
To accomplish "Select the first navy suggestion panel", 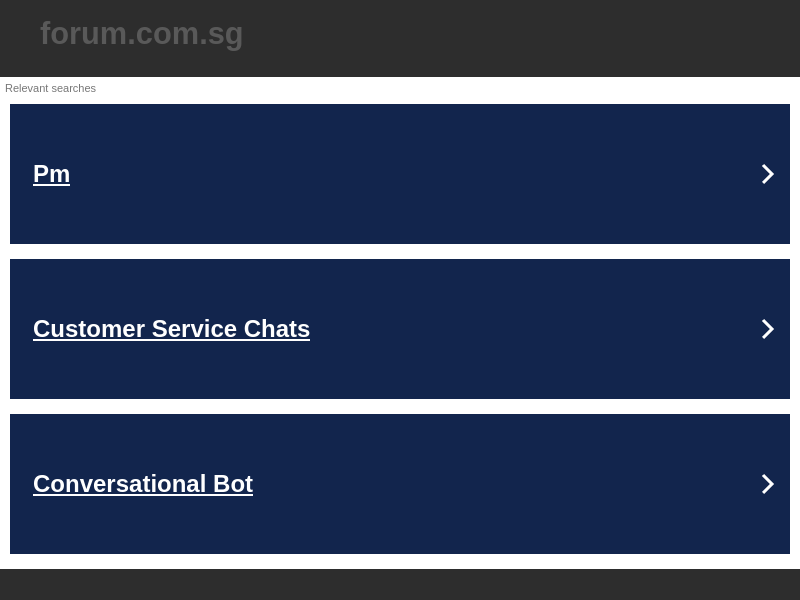I will 400,173.
